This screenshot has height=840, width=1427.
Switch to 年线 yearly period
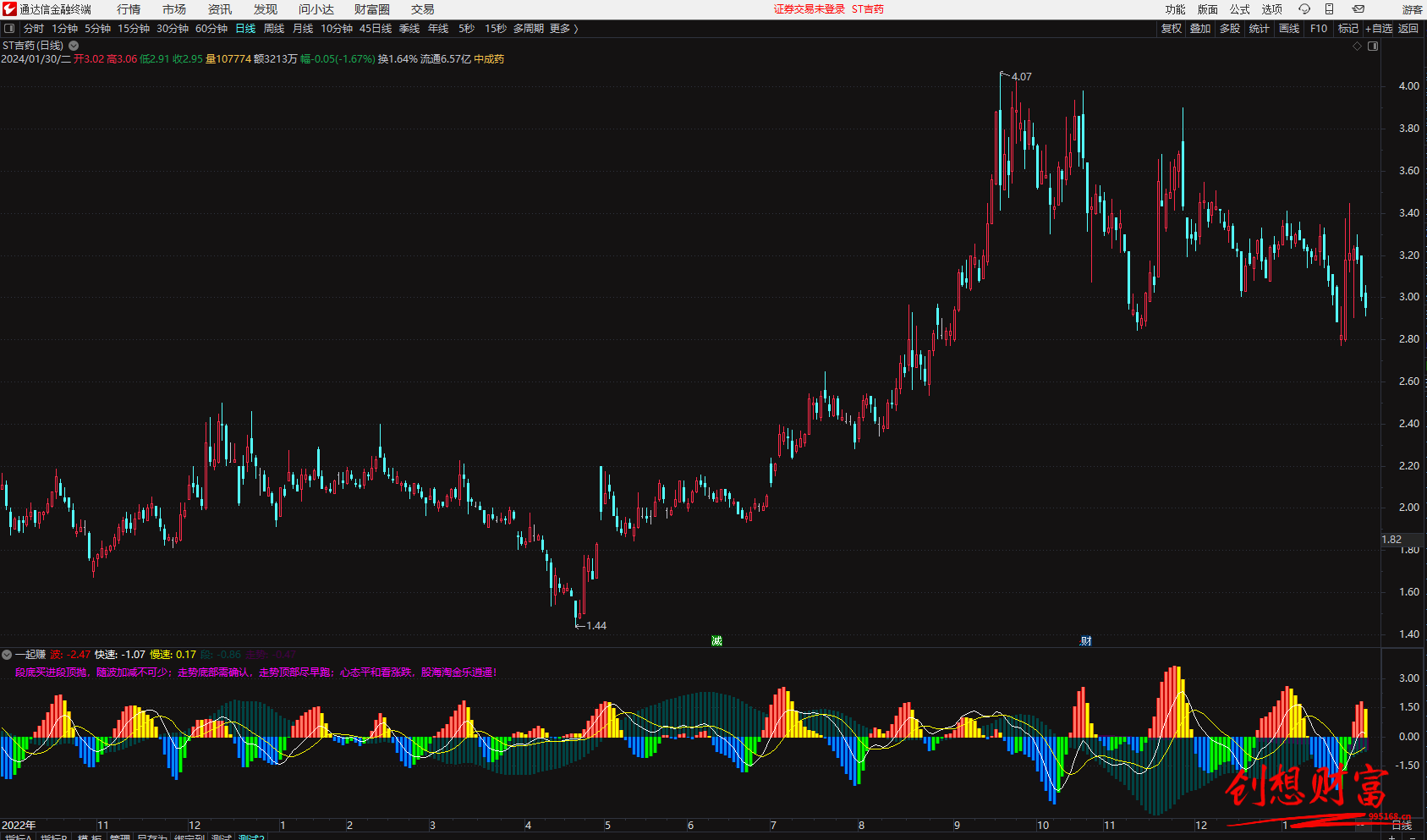(x=438, y=29)
